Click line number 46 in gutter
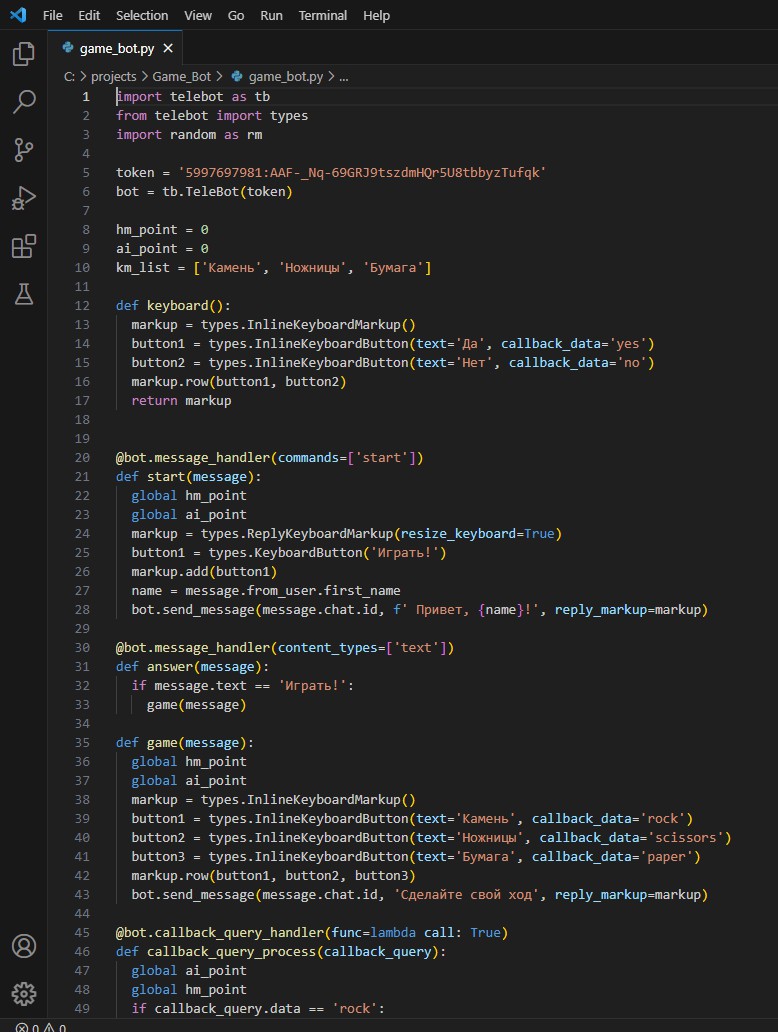Viewport: 778px width, 1032px height. (x=82, y=952)
